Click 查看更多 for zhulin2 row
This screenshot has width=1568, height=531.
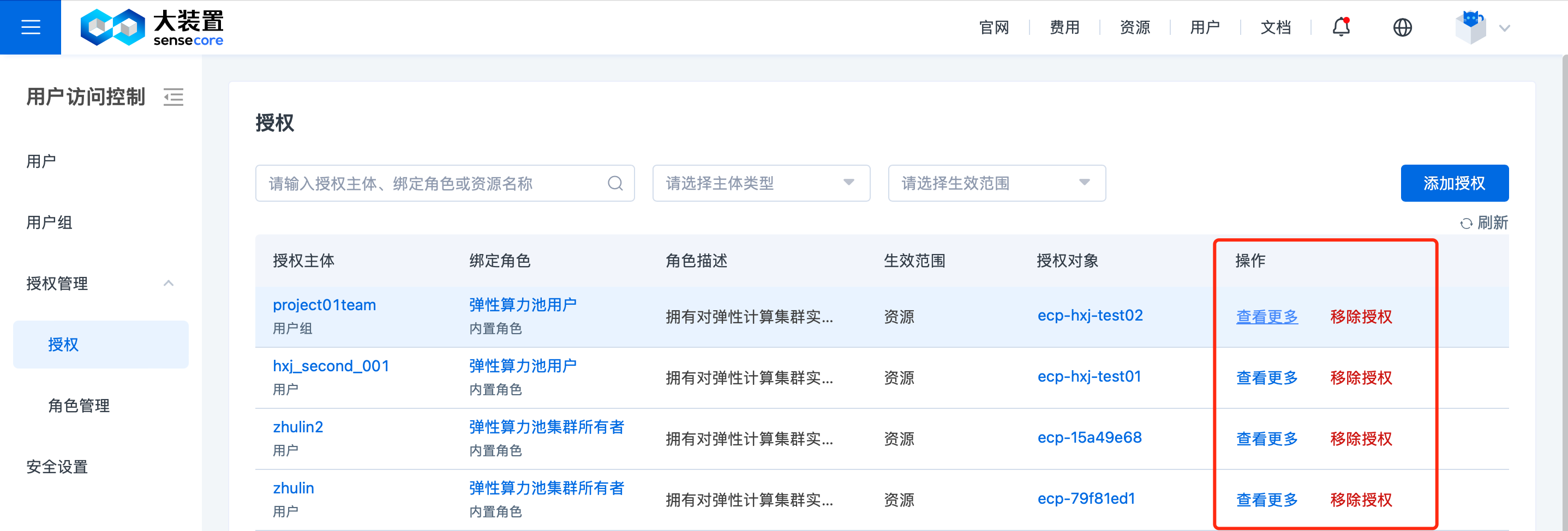coord(1267,439)
